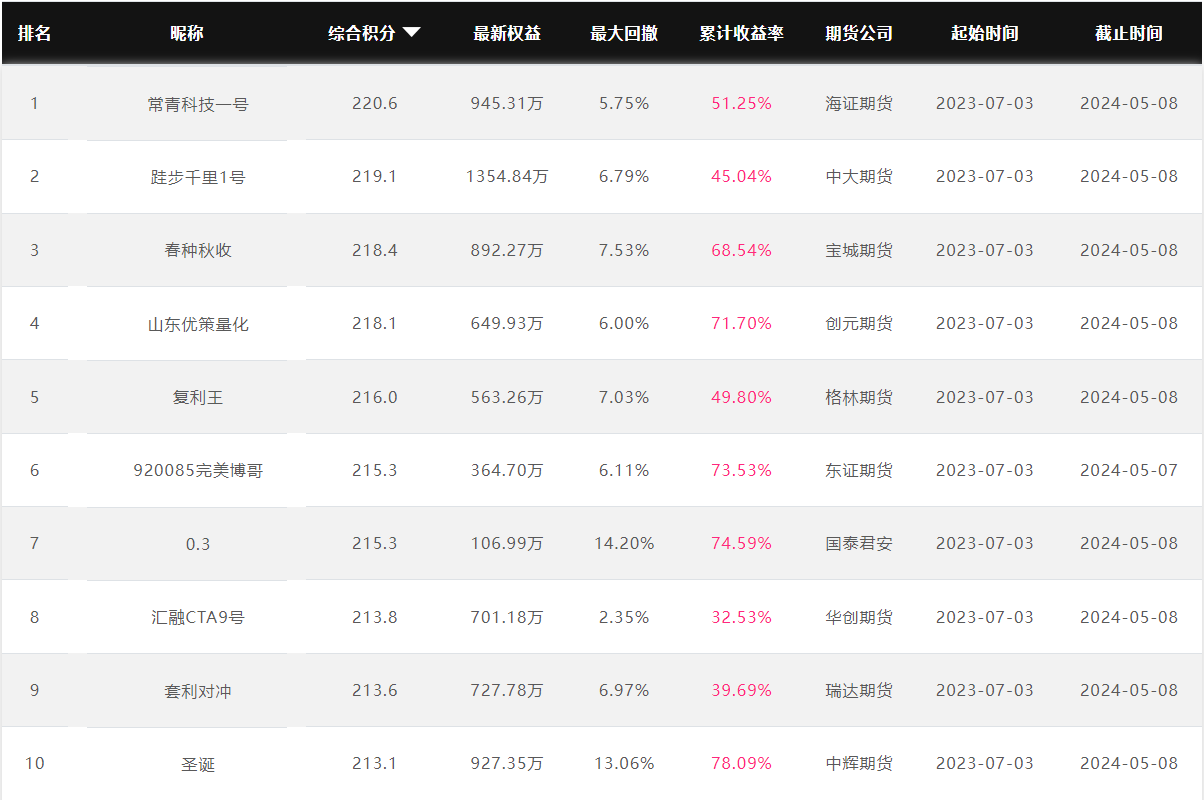Image resolution: width=1204 pixels, height=800 pixels.
Task: Click the 13.06% max drawdown
Action: [x=624, y=763]
